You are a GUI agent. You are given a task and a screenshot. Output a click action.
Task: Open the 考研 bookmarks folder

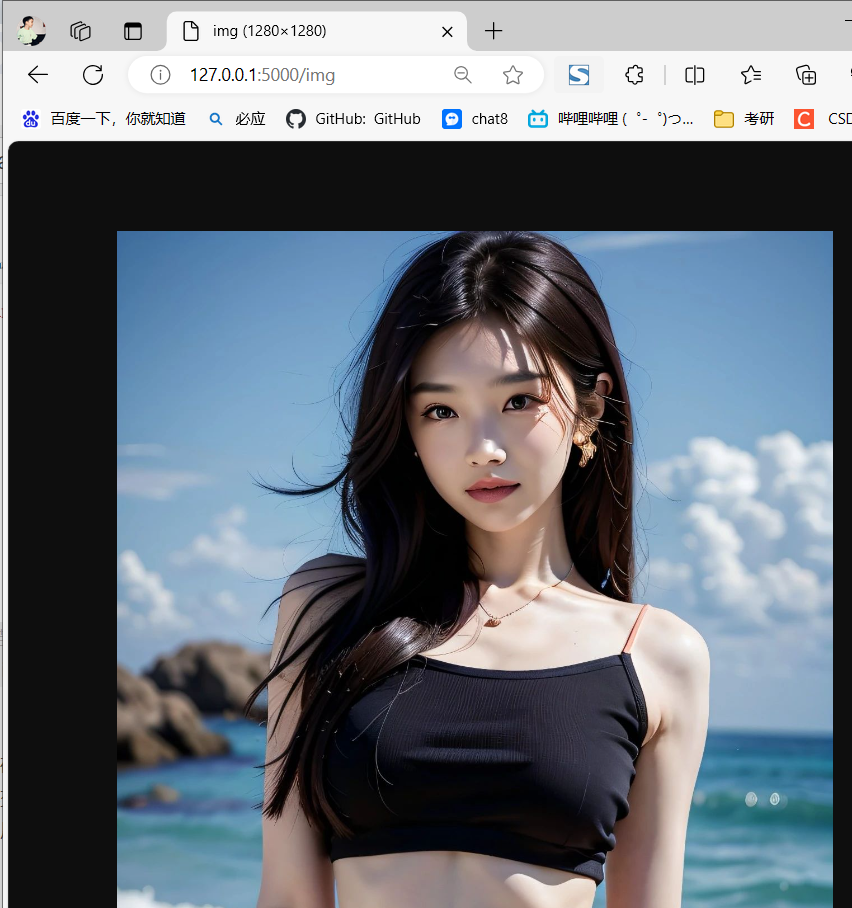click(x=744, y=119)
